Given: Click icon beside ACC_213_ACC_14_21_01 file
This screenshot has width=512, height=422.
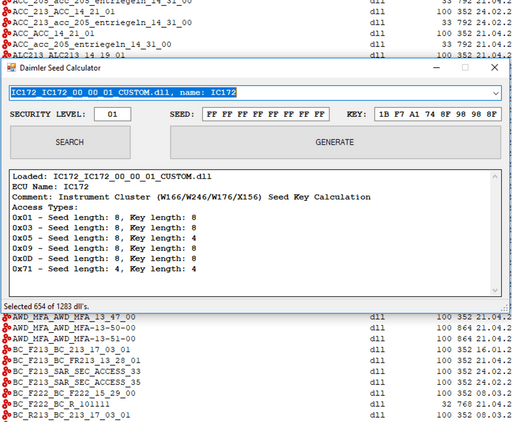Looking at the screenshot, I should coord(6,12).
